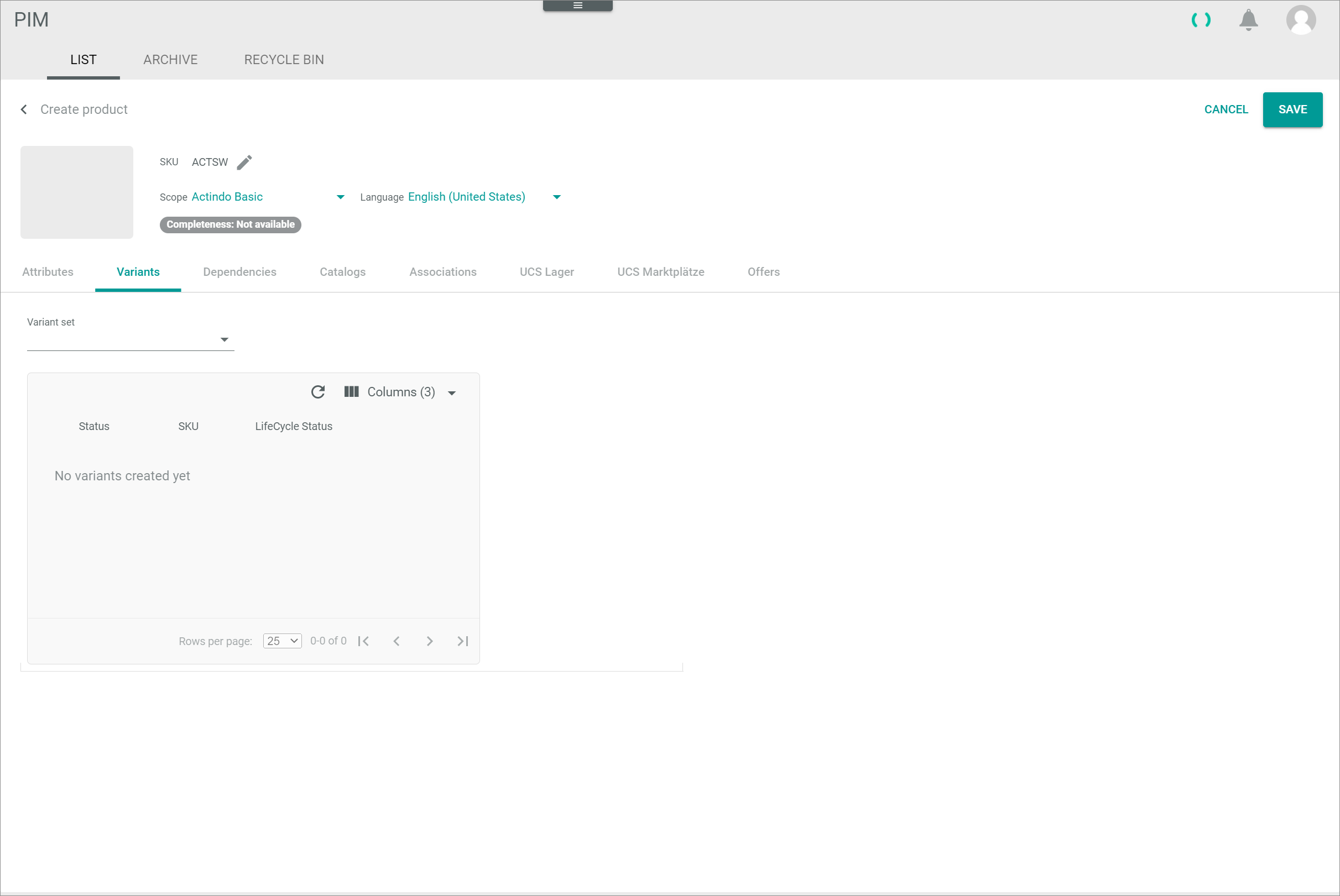Viewport: 1340px width, 896px height.
Task: Click the PIM title
Action: click(x=32, y=20)
